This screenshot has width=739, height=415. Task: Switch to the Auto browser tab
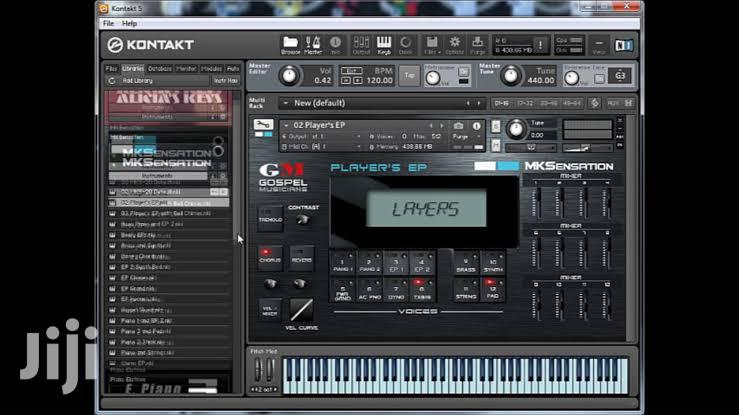click(233, 69)
